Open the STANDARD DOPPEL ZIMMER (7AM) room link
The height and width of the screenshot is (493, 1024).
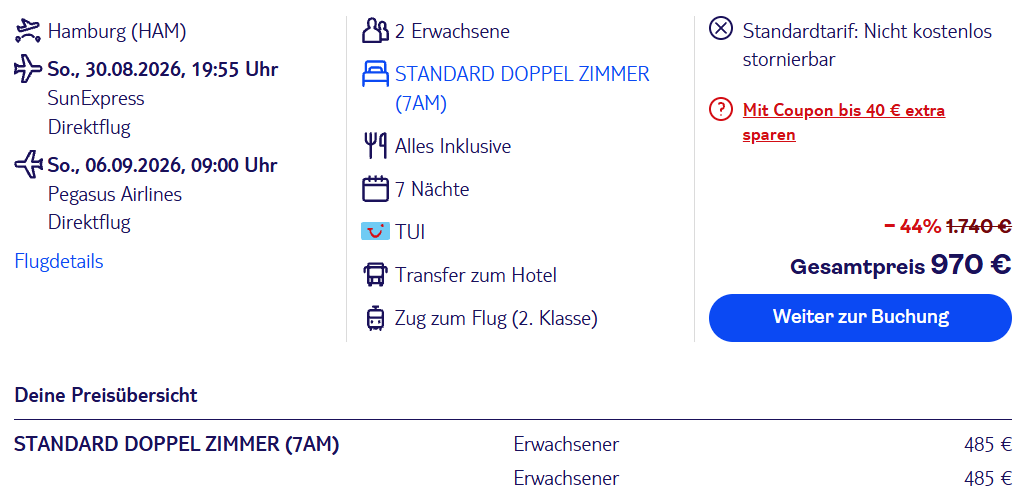point(522,89)
